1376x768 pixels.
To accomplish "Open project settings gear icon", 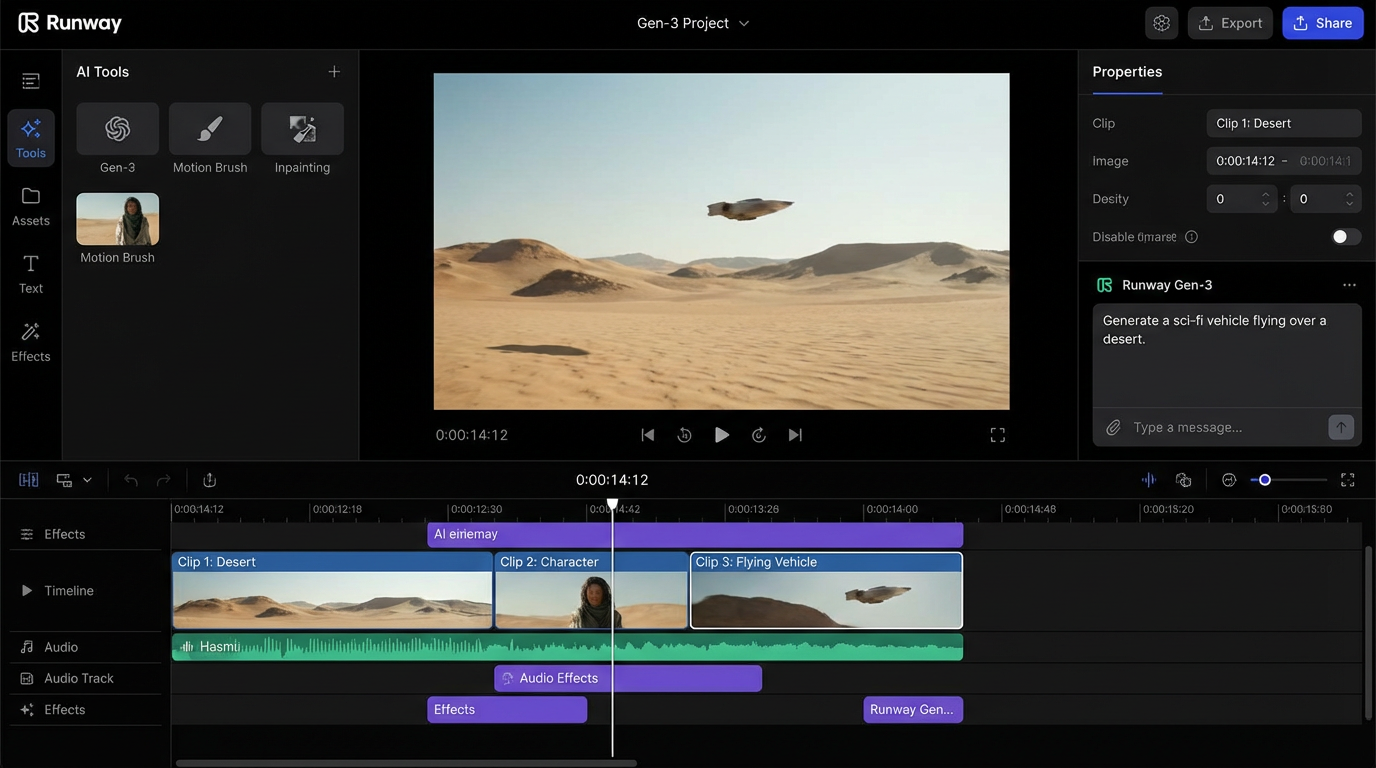I will point(1161,23).
